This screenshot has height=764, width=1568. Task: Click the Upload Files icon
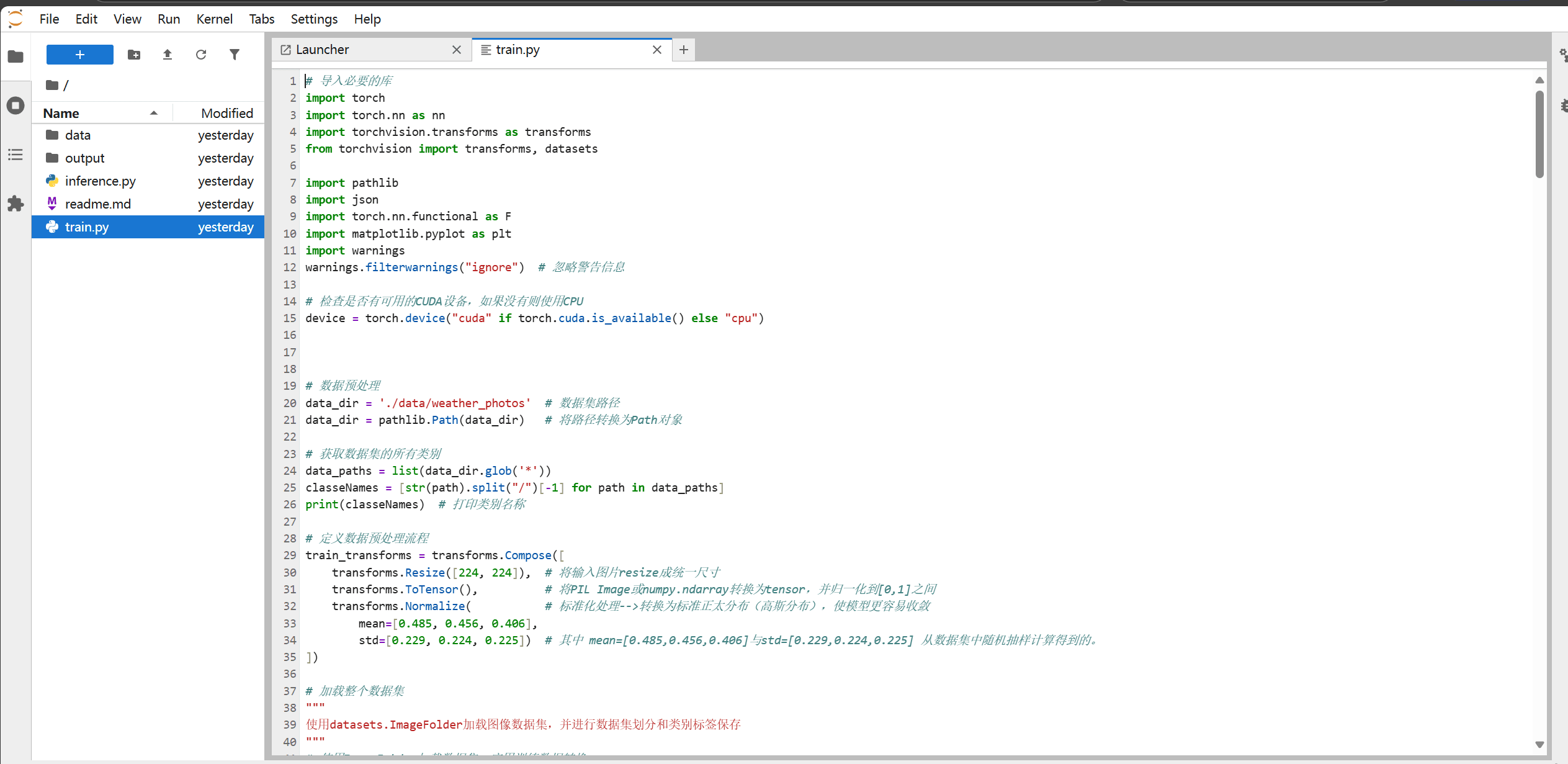(168, 55)
